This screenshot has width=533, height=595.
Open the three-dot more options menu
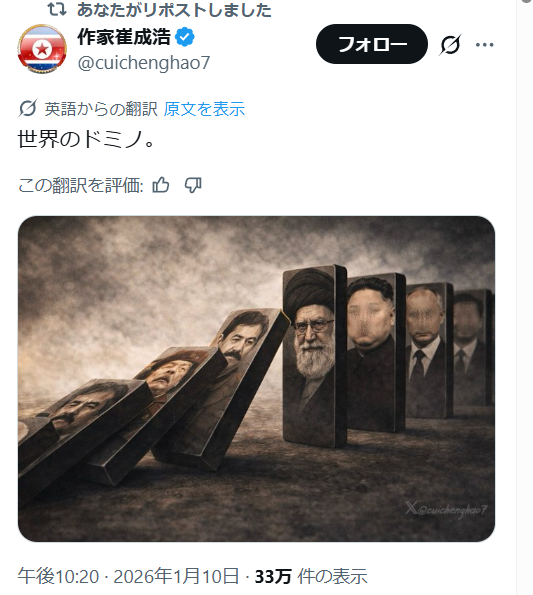click(484, 45)
